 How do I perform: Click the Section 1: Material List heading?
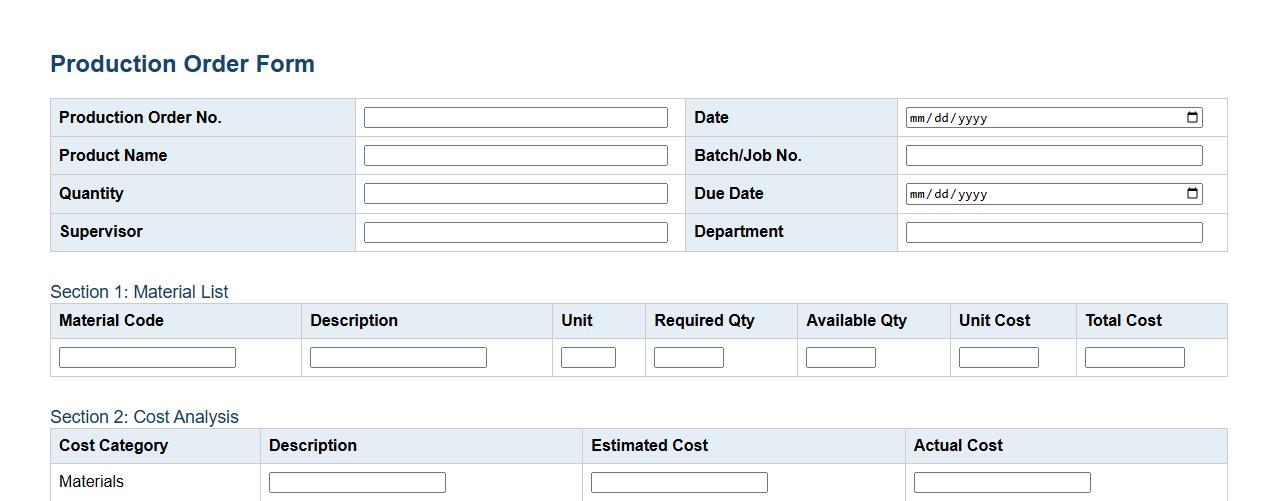(139, 292)
